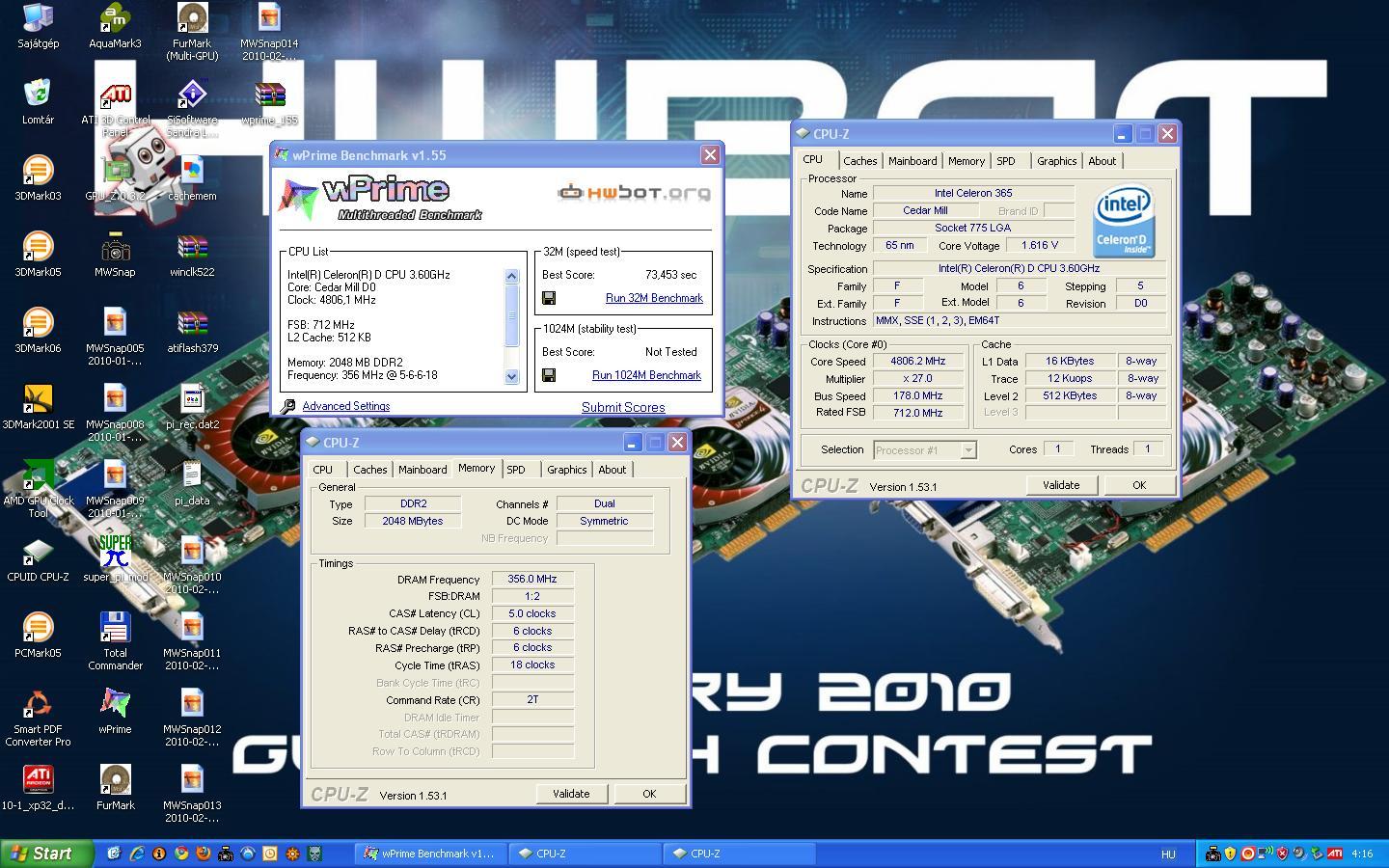Open Memory tab in processor CPU-Z window
Image resolution: width=1389 pixels, height=868 pixels.
[x=966, y=161]
